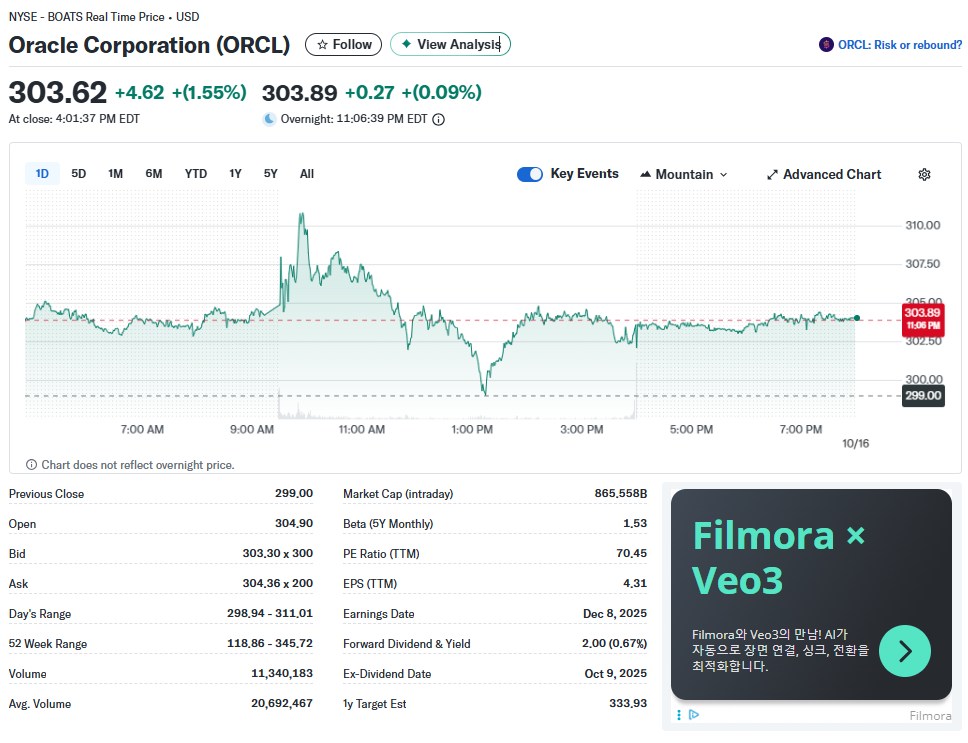968x743 pixels.
Task: Click Day's Range 298.94 - 311.01
Action: tap(270, 613)
